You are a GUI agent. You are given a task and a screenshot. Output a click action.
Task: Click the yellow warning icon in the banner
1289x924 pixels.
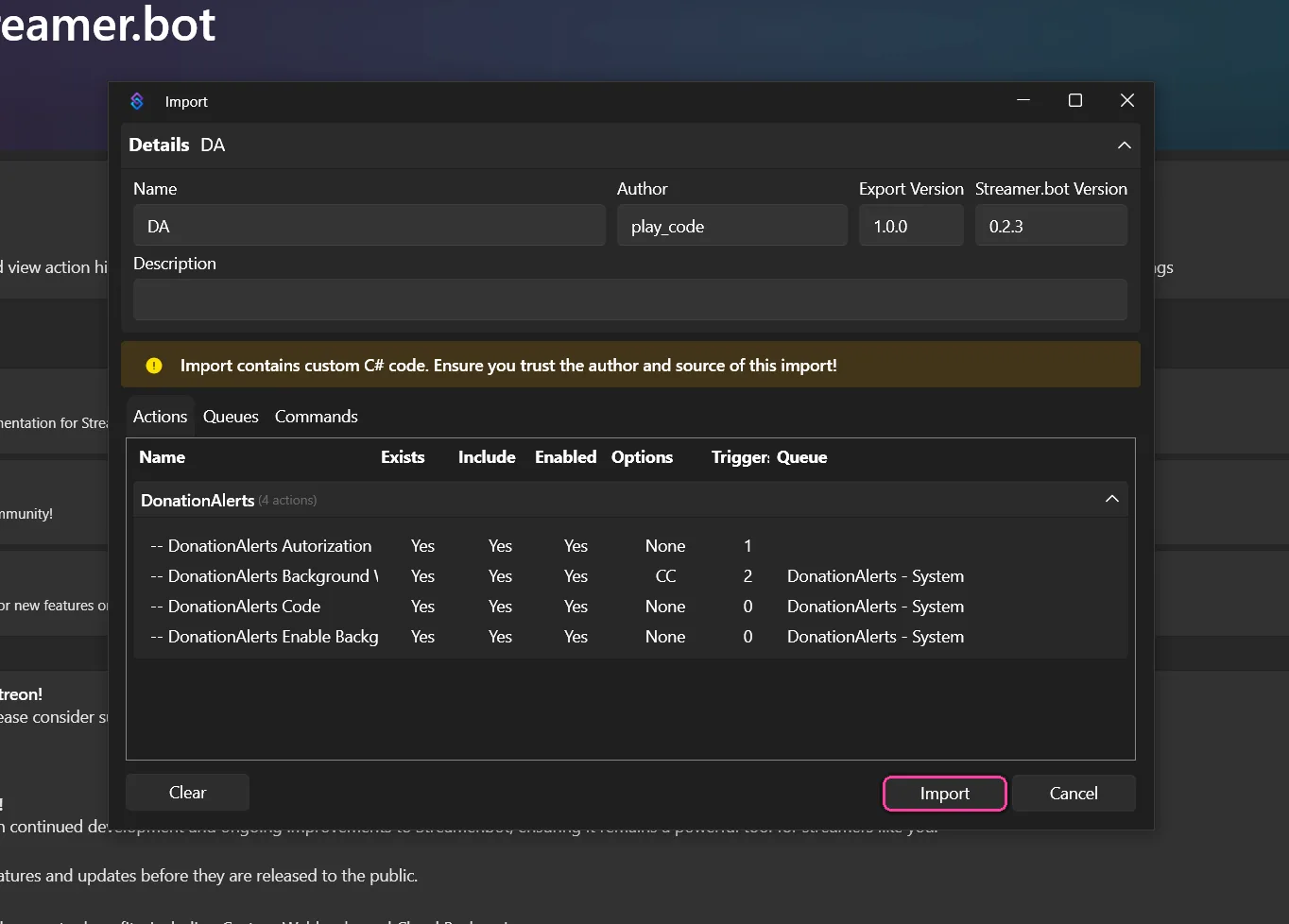click(x=154, y=366)
